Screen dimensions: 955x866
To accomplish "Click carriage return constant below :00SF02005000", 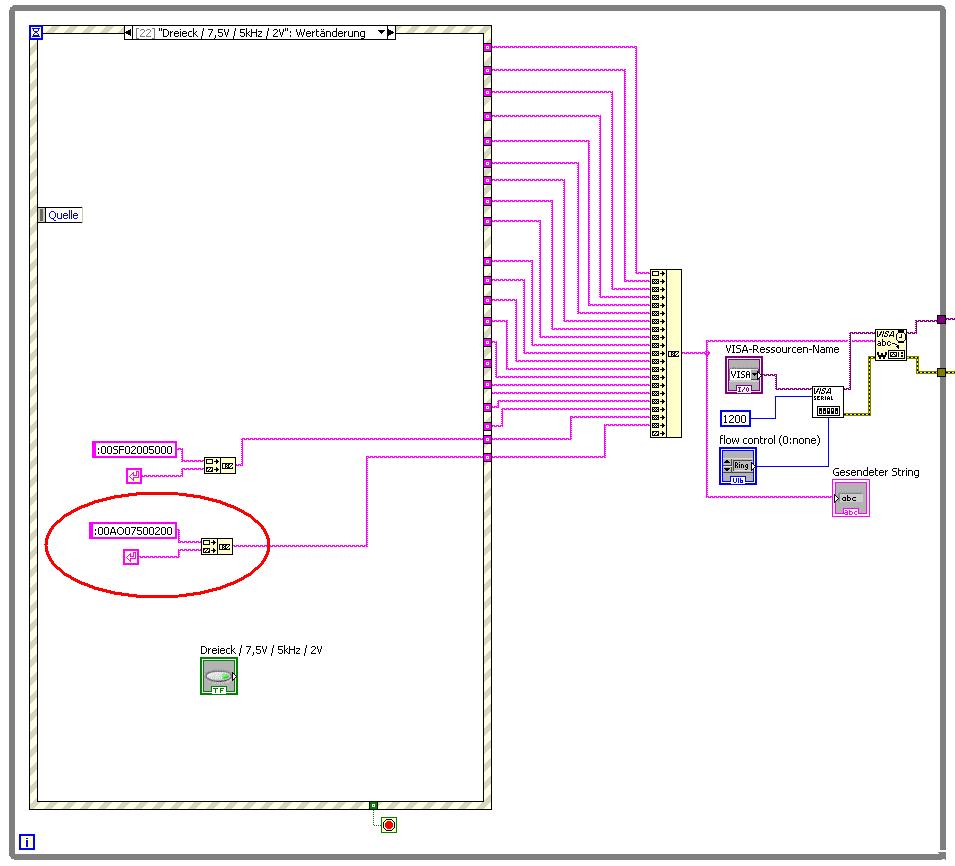I will tap(134, 476).
